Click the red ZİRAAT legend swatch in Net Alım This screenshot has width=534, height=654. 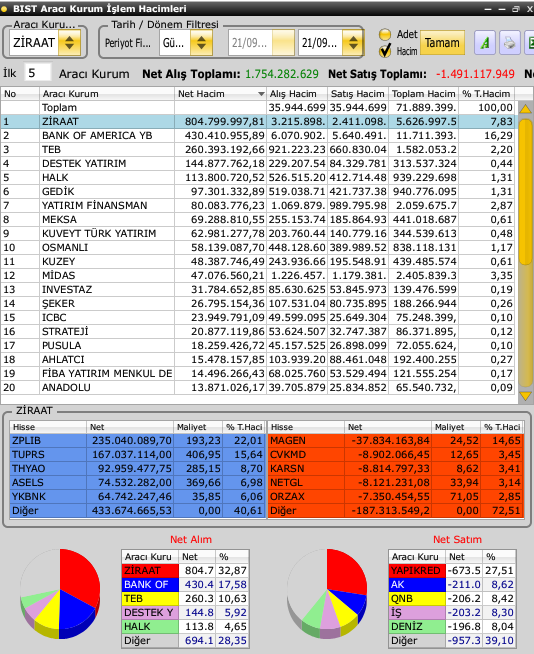pyautogui.click(x=150, y=571)
